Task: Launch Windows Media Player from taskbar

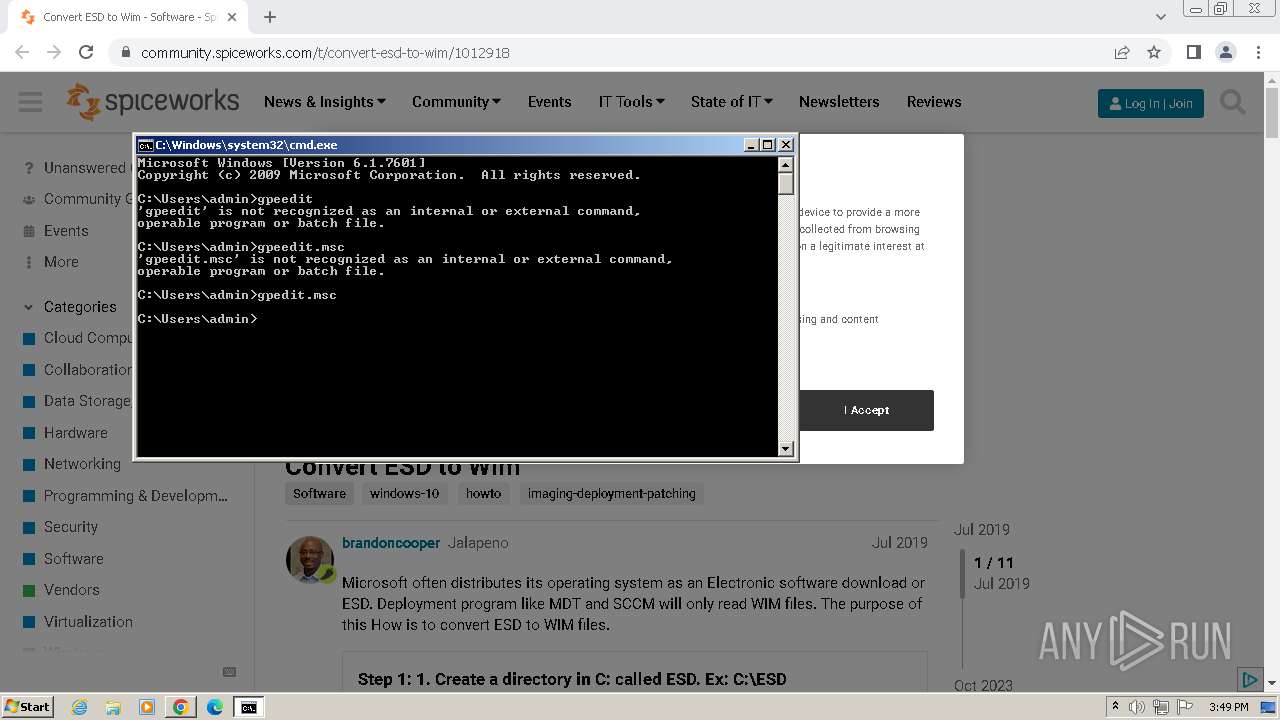Action: pos(147,707)
